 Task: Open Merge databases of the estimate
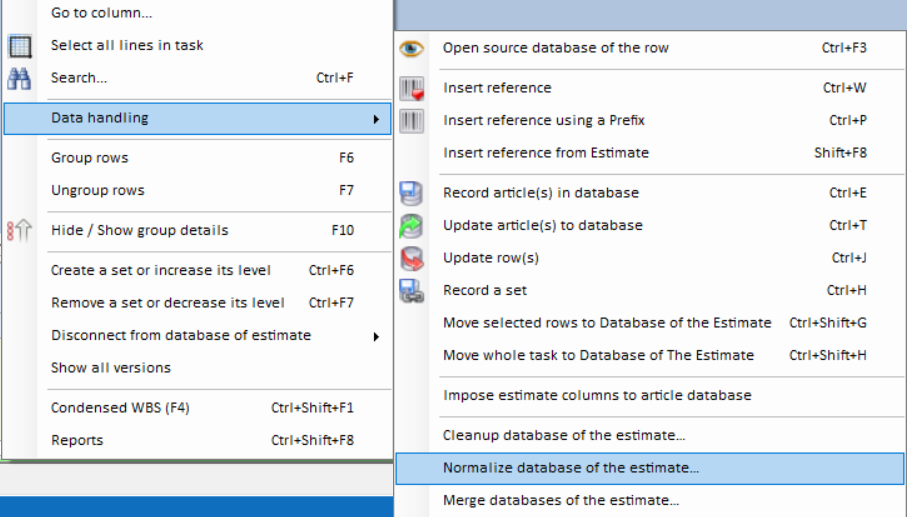coord(561,500)
